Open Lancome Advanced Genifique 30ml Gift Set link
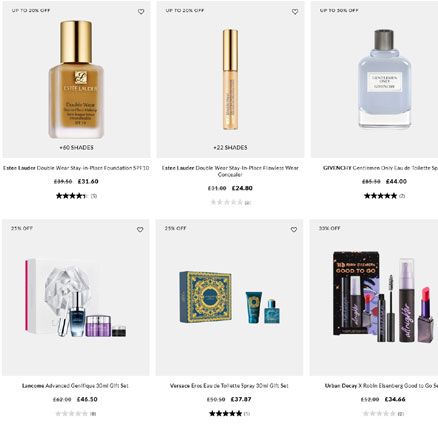The width and height of the screenshot is (438, 430). coord(75,386)
